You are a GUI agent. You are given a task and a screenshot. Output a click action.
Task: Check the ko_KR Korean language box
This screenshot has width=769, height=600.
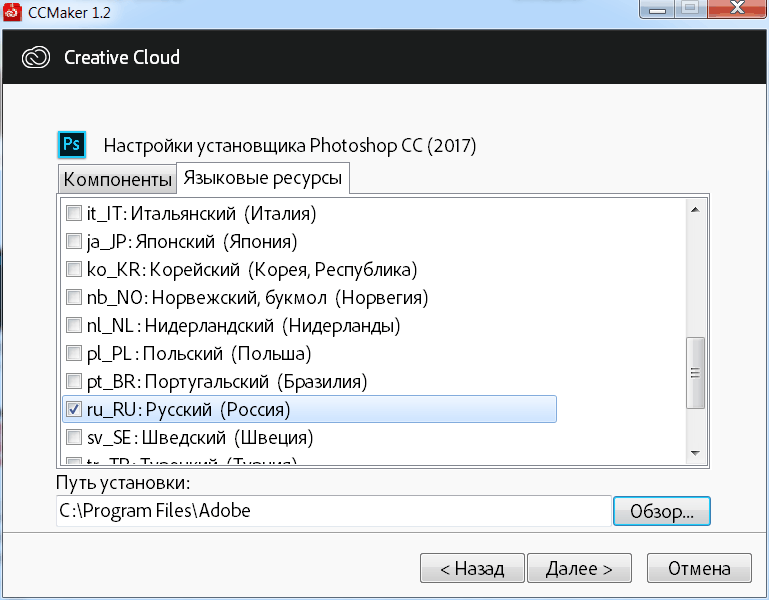(x=74, y=269)
